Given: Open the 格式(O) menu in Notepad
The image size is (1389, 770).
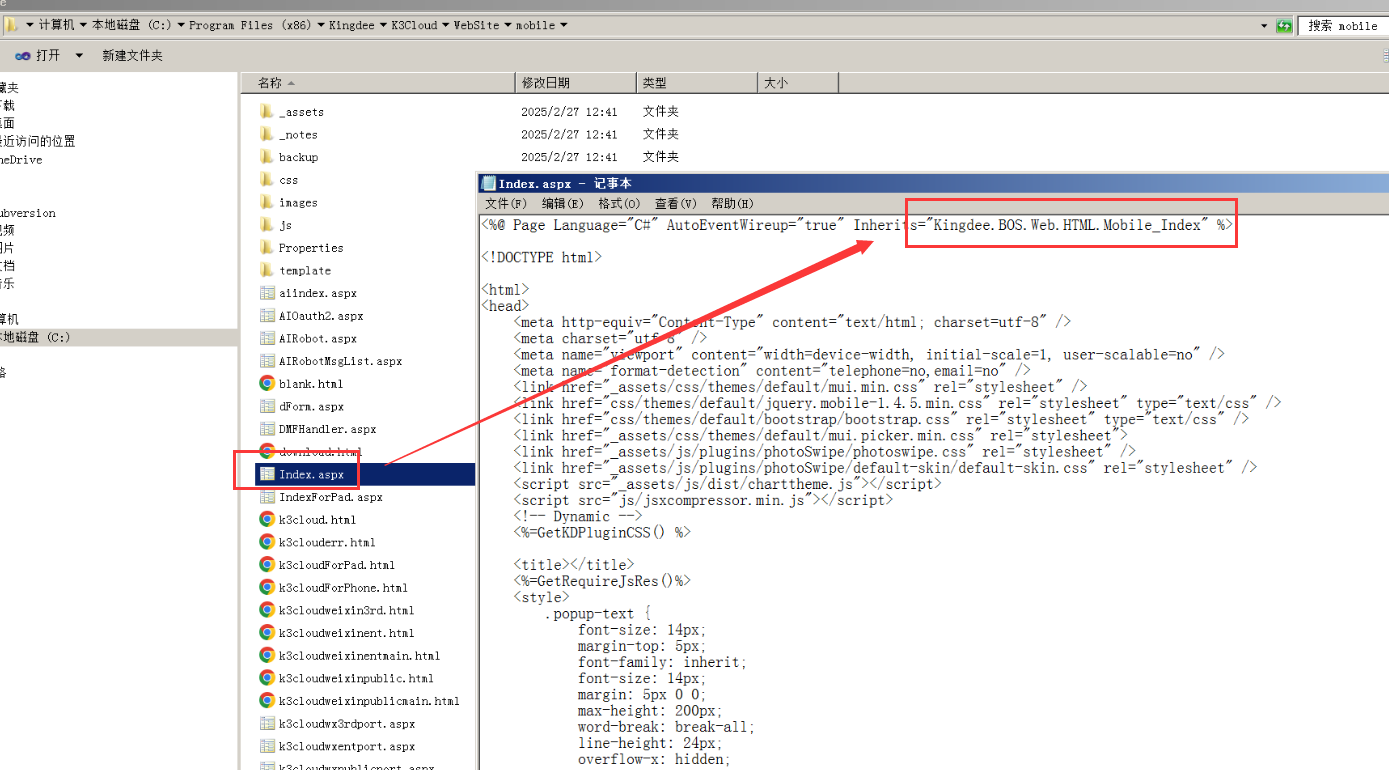Looking at the screenshot, I should click(618, 204).
